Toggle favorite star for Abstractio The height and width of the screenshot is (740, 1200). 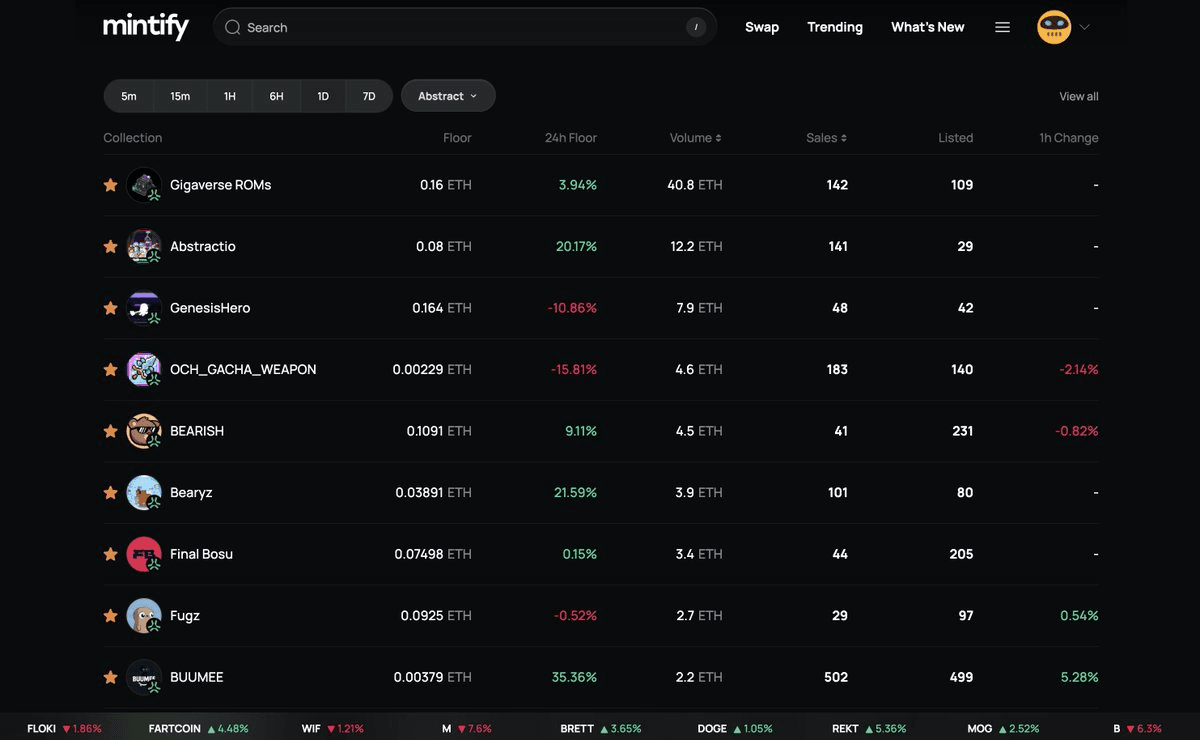pos(111,246)
